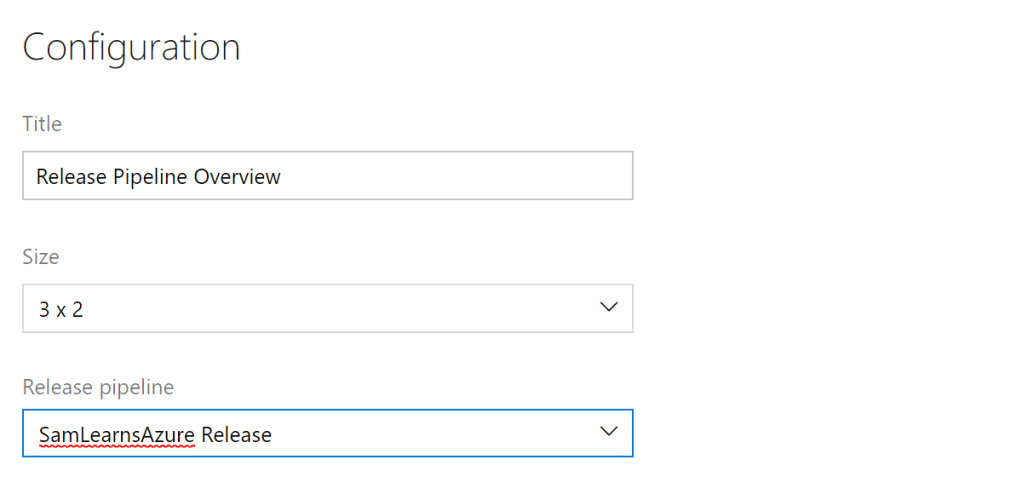Click Release after SamLearnsAzure in pipeline dropdown
Image resolution: width=1022 pixels, height=494 pixels.
[236, 435]
